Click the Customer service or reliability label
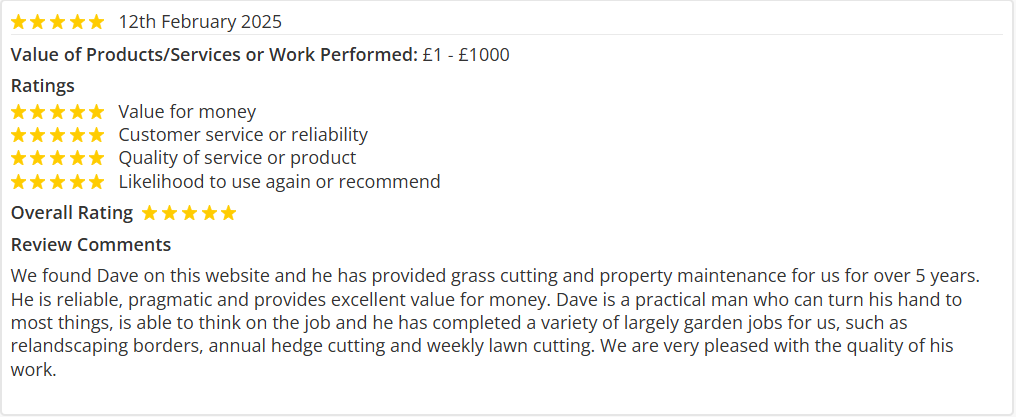Screen dimensions: 1016x417 tap(243, 135)
